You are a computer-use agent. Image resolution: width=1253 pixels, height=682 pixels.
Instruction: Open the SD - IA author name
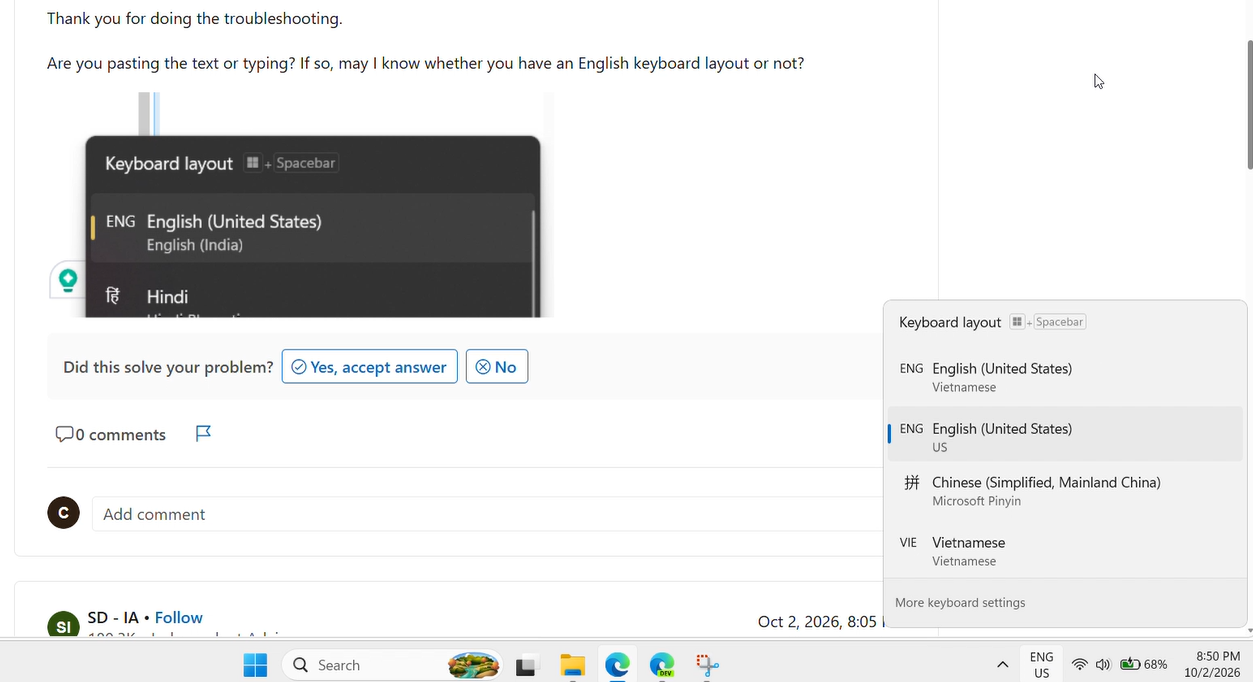pyautogui.click(x=113, y=618)
